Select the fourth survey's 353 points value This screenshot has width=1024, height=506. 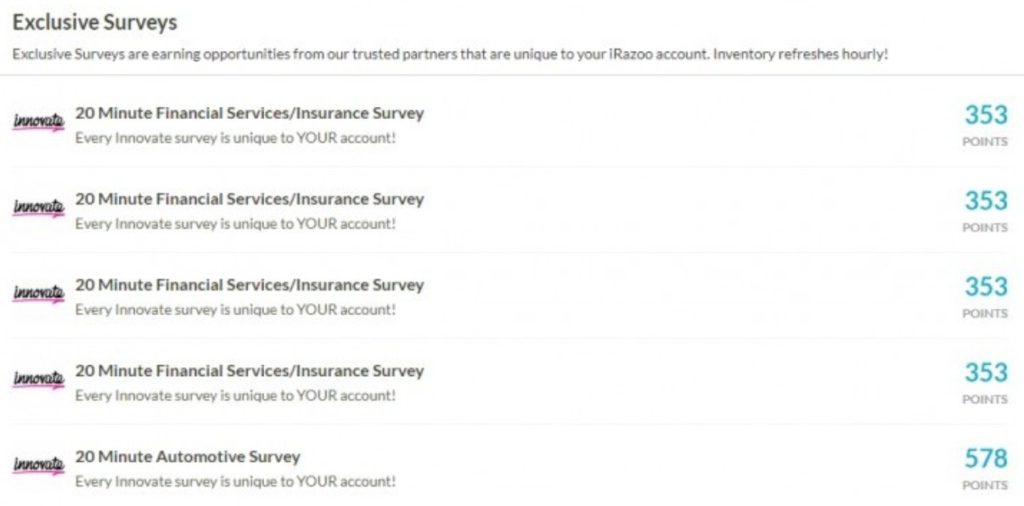986,372
